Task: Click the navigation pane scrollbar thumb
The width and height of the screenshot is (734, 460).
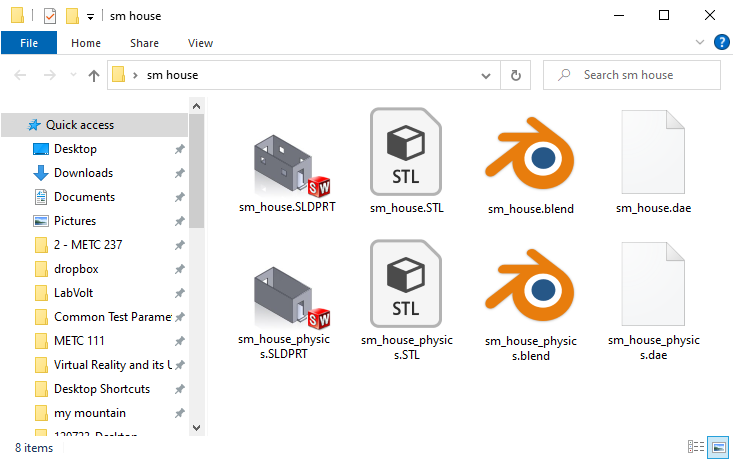Action: point(197,171)
